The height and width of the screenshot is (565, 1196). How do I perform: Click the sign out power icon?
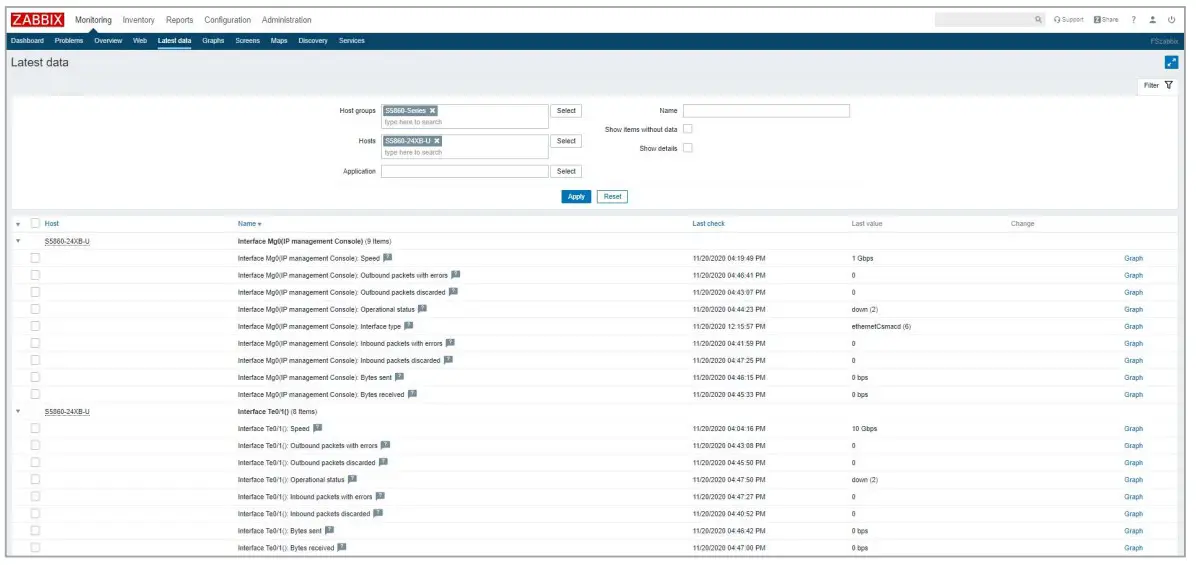[1172, 20]
